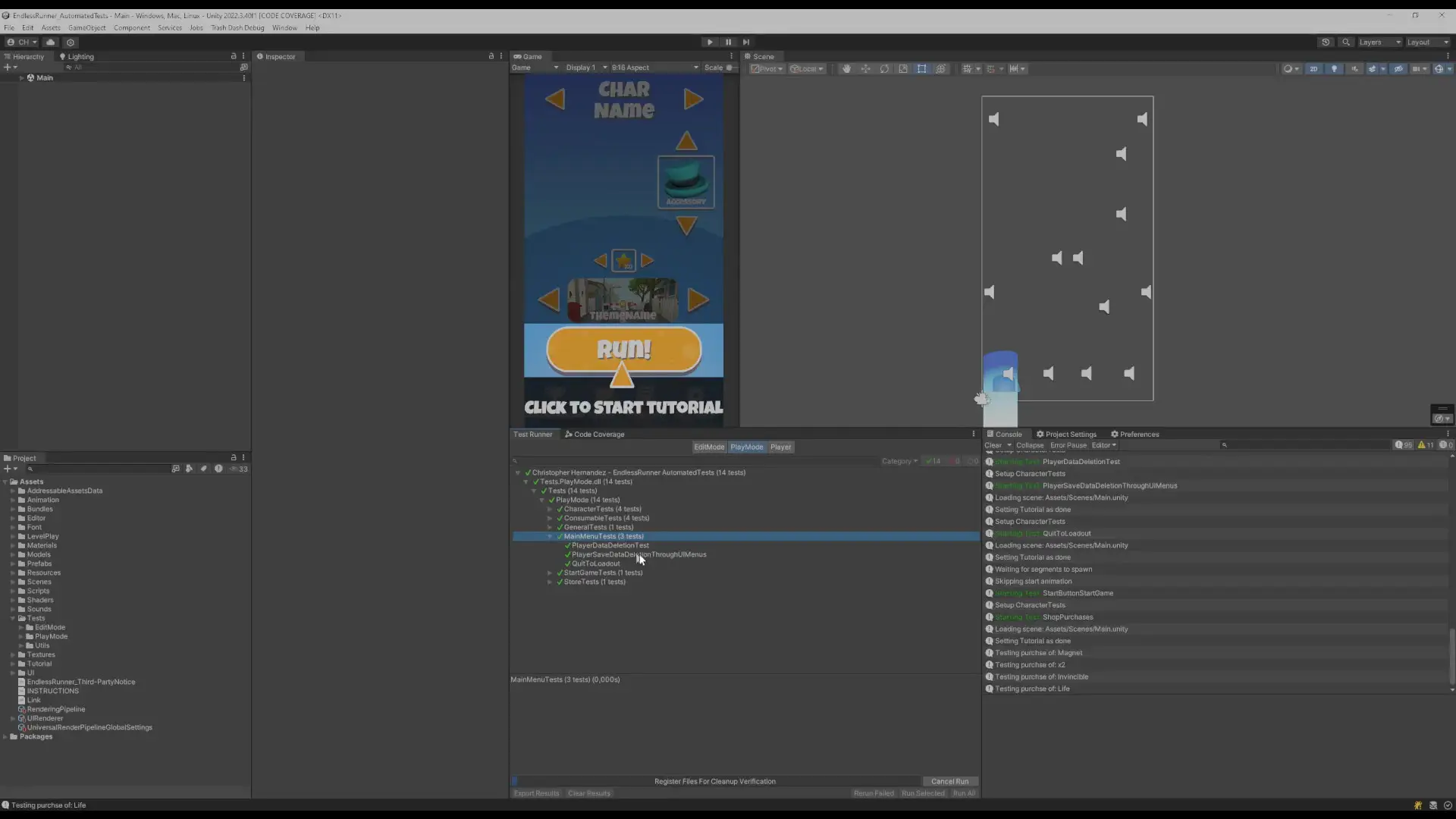
Task: Open the File menu
Action: pos(9,28)
